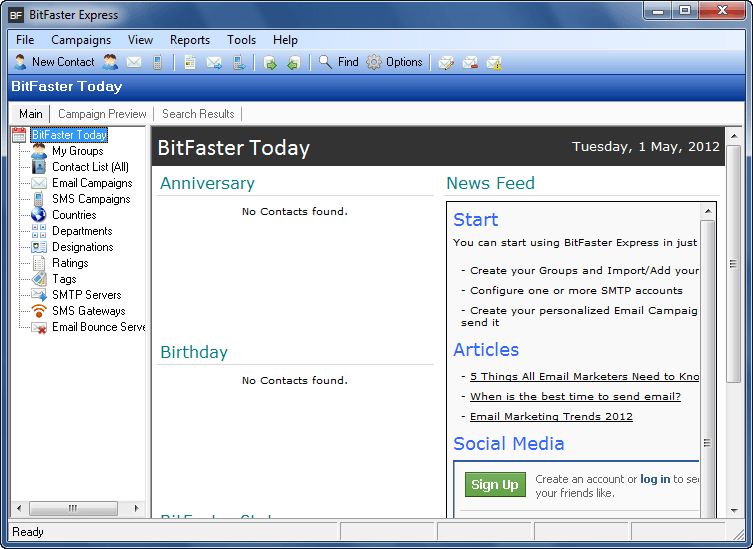Select SMTP Servers in the tree
Image resolution: width=753 pixels, height=549 pixels.
coord(87,295)
